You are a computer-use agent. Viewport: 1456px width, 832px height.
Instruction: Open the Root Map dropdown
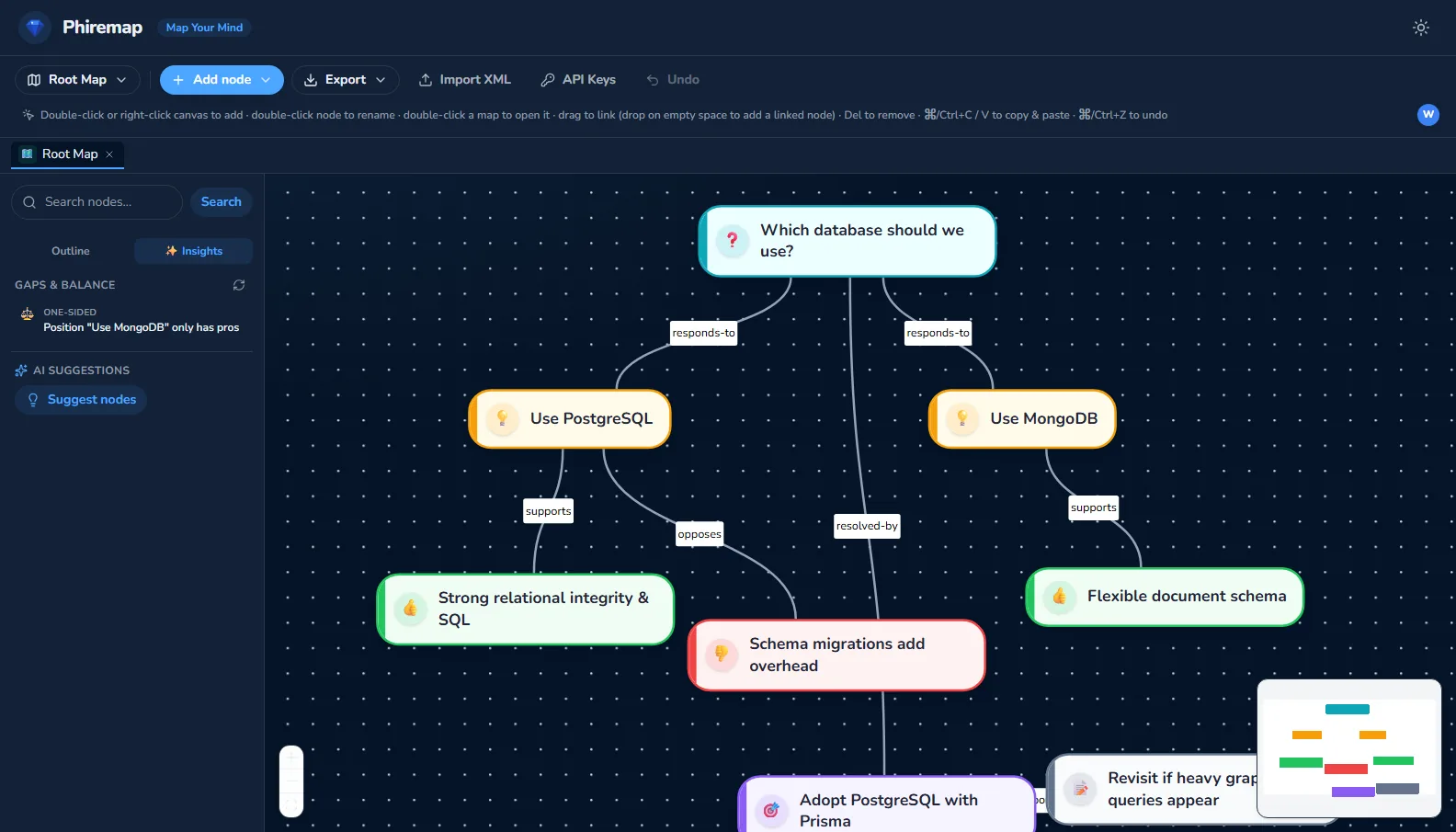77,80
